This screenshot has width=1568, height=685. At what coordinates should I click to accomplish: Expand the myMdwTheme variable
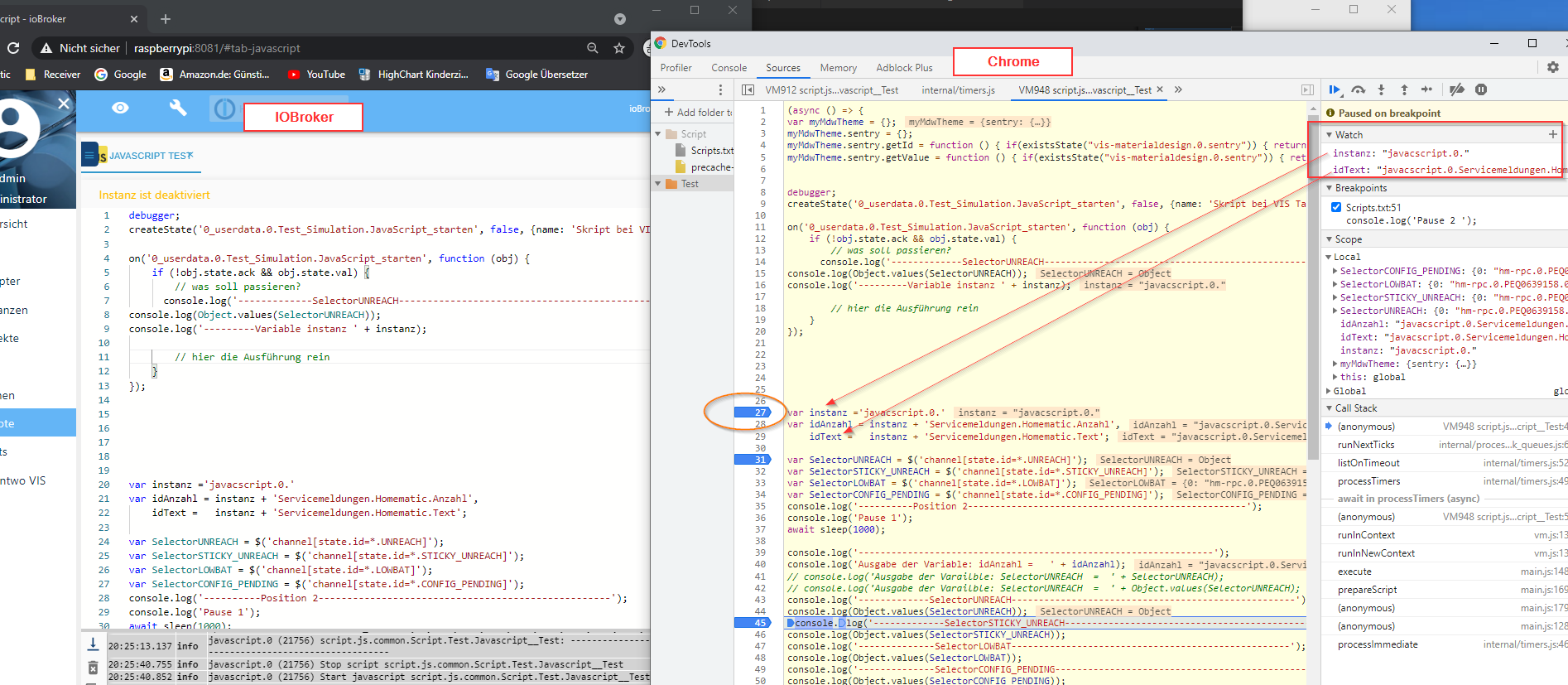click(x=1335, y=364)
